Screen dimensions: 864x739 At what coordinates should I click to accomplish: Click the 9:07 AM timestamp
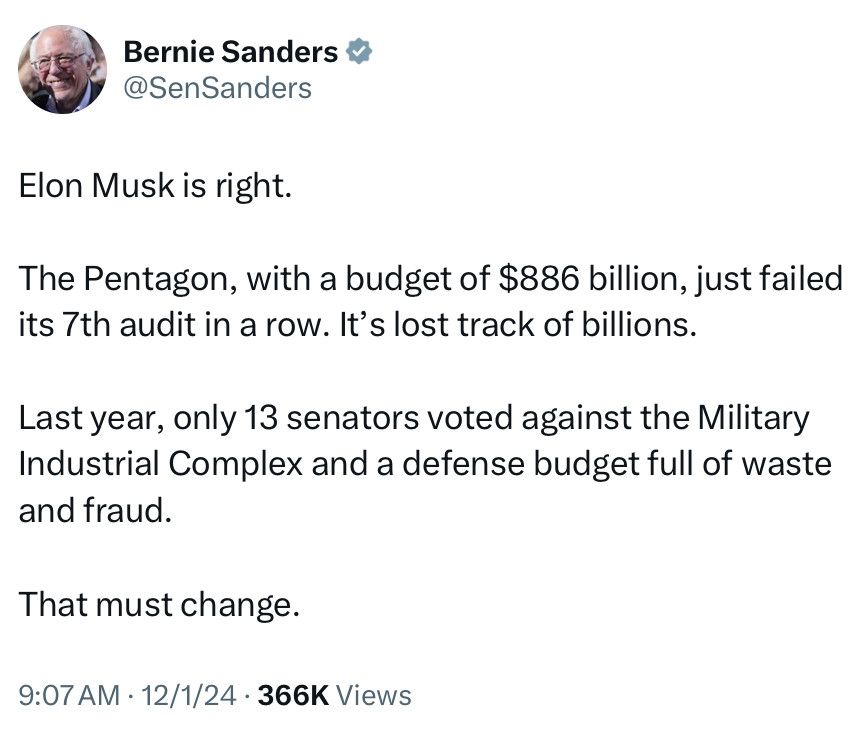pyautogui.click(x=69, y=695)
